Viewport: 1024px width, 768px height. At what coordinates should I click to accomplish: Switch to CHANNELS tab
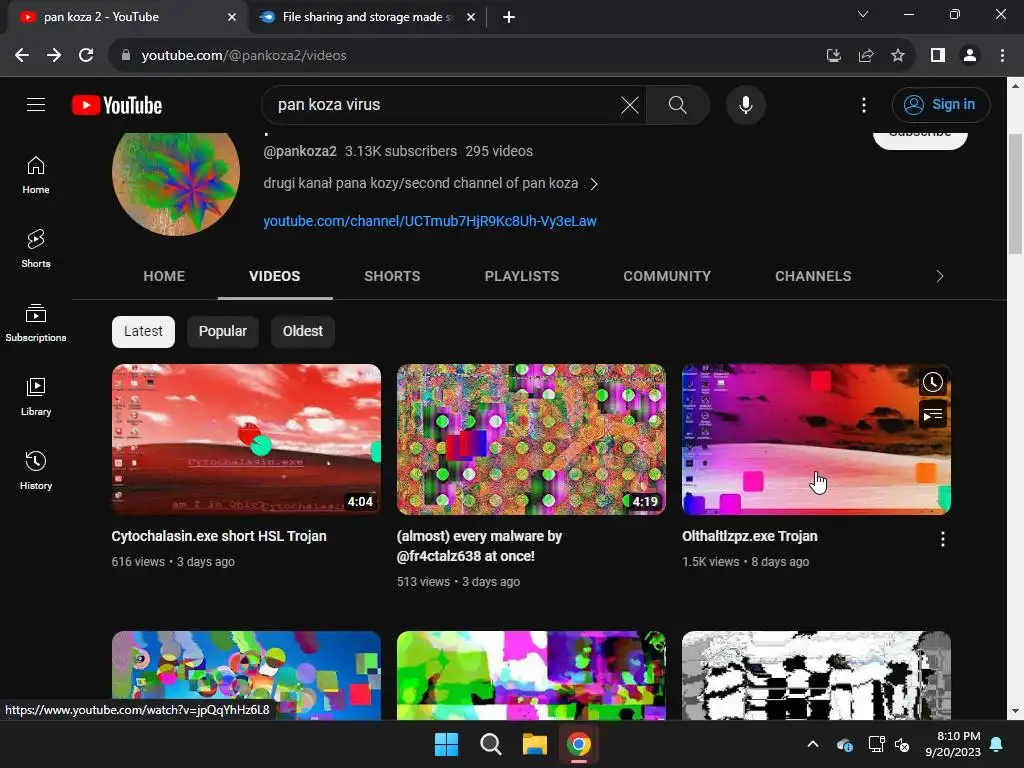point(813,276)
